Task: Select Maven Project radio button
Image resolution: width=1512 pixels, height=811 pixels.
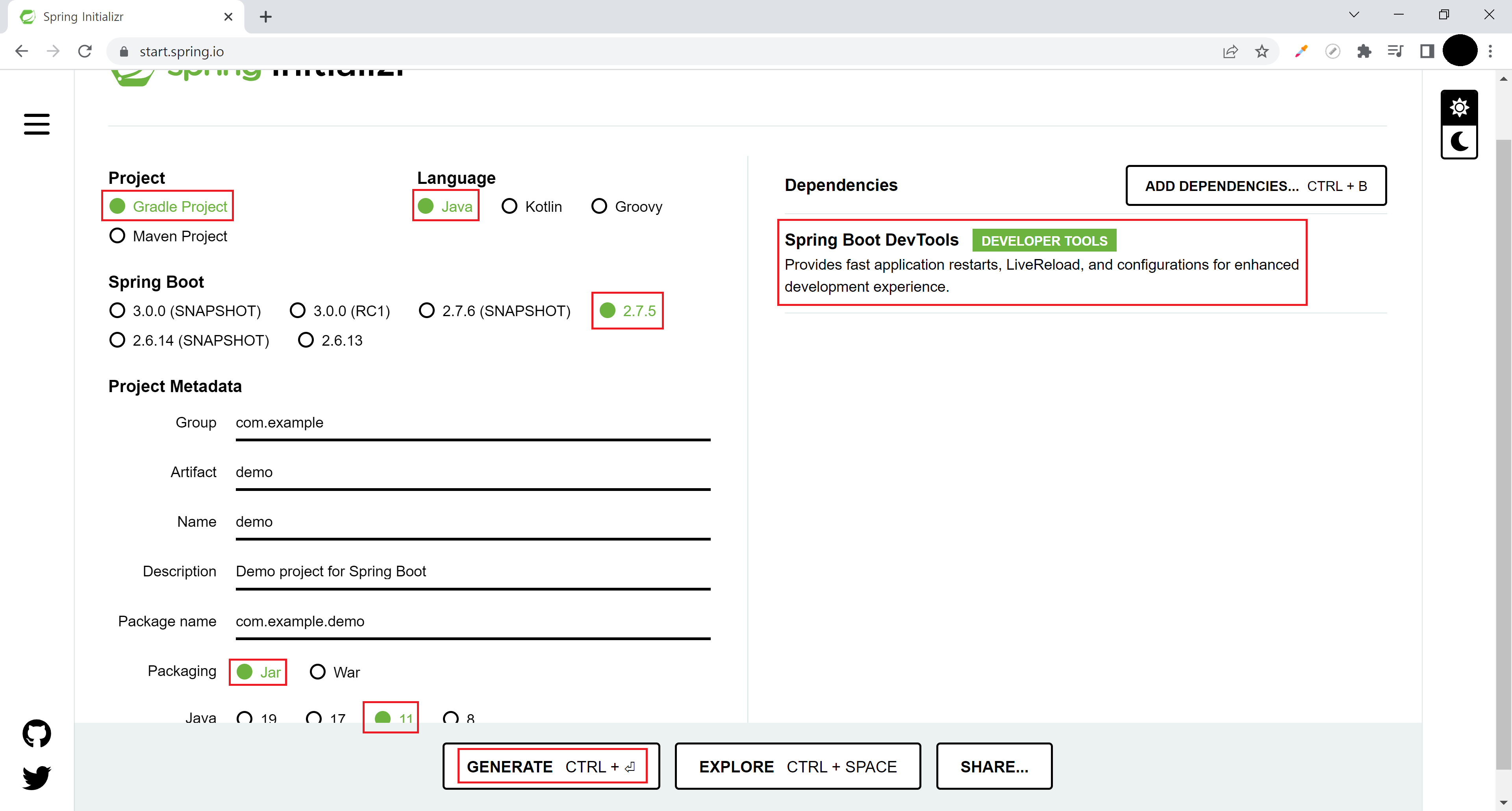Action: click(117, 236)
